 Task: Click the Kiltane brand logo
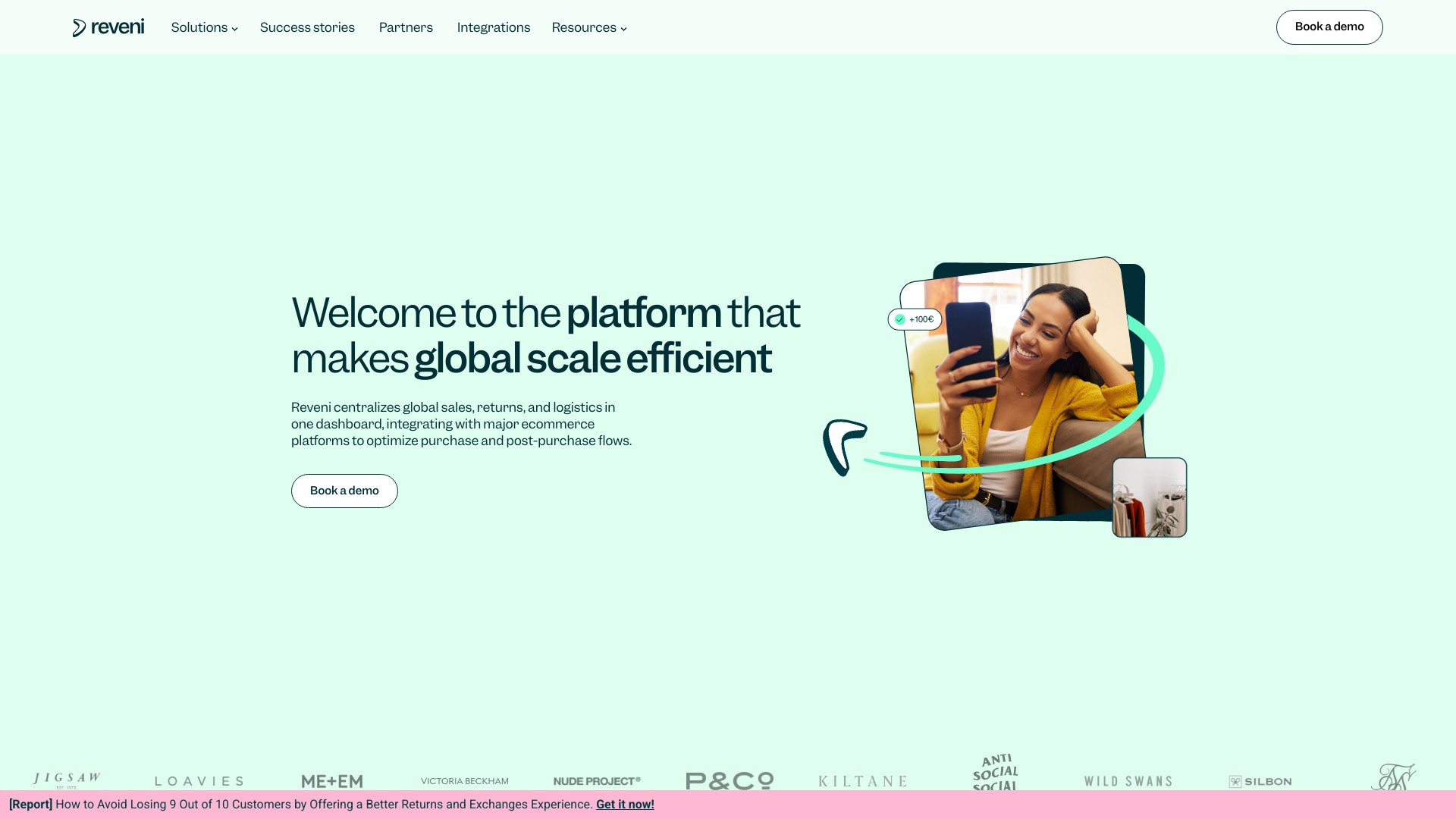click(x=862, y=781)
